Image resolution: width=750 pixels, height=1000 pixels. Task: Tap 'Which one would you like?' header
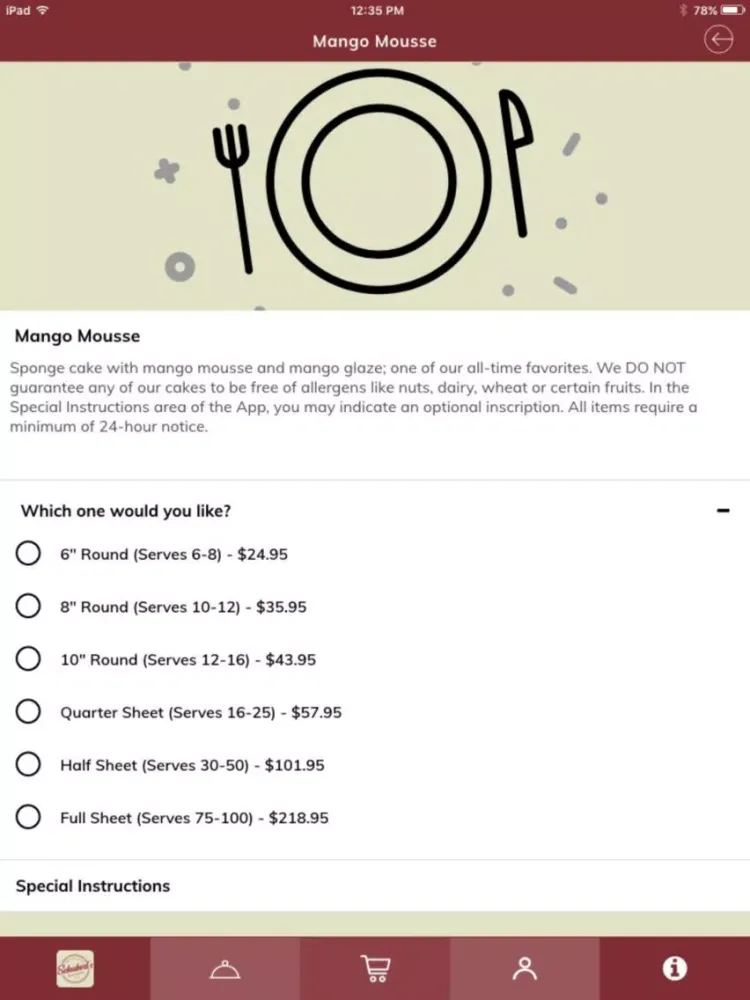(126, 511)
